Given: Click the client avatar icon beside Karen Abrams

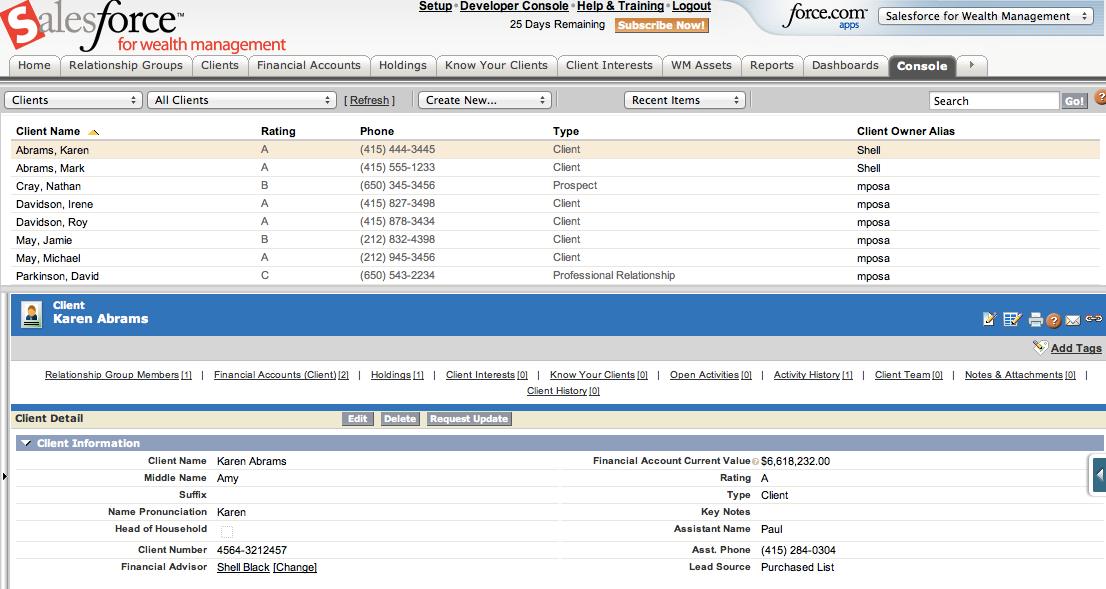Looking at the screenshot, I should pos(32,314).
